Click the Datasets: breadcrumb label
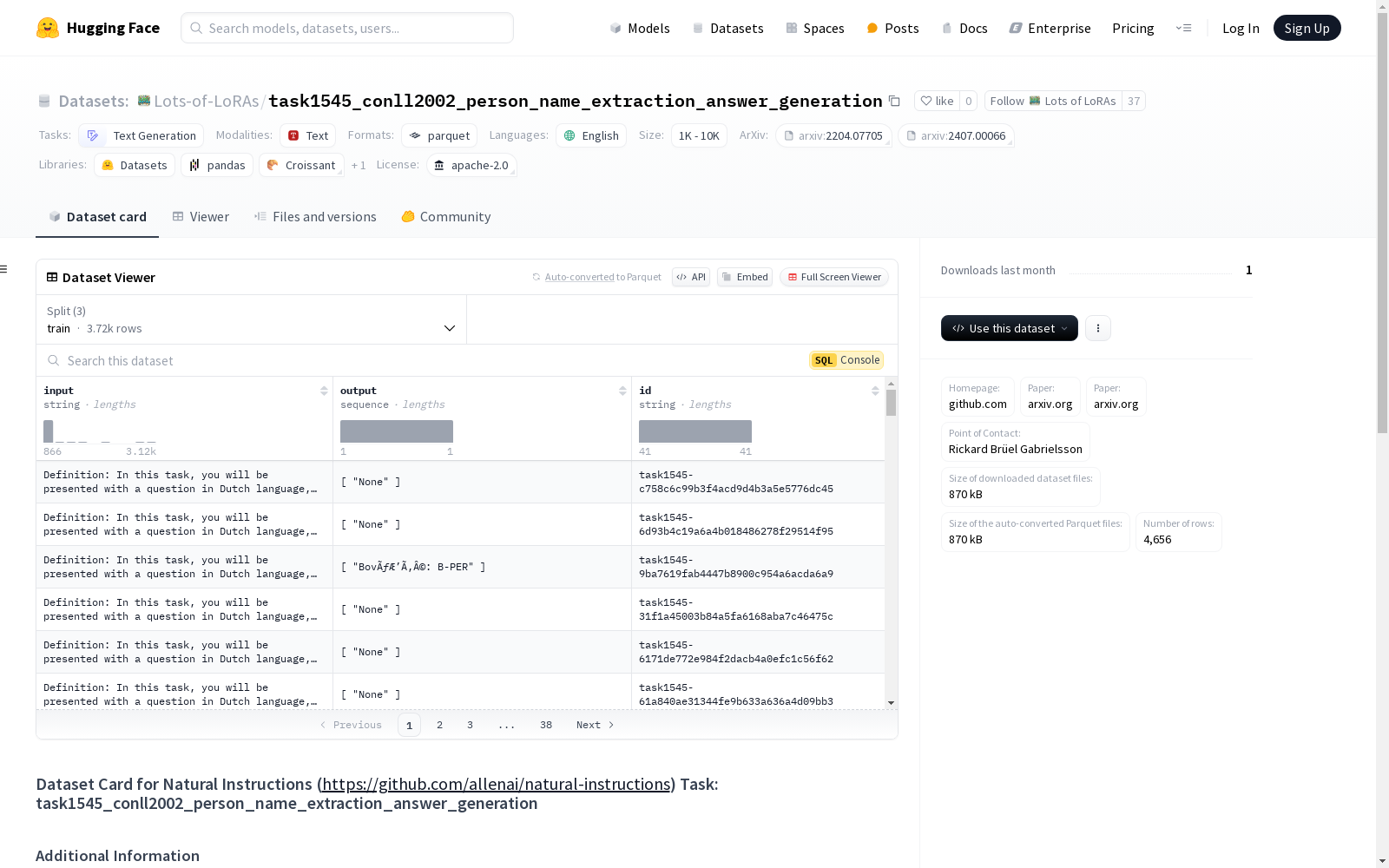 (94, 101)
